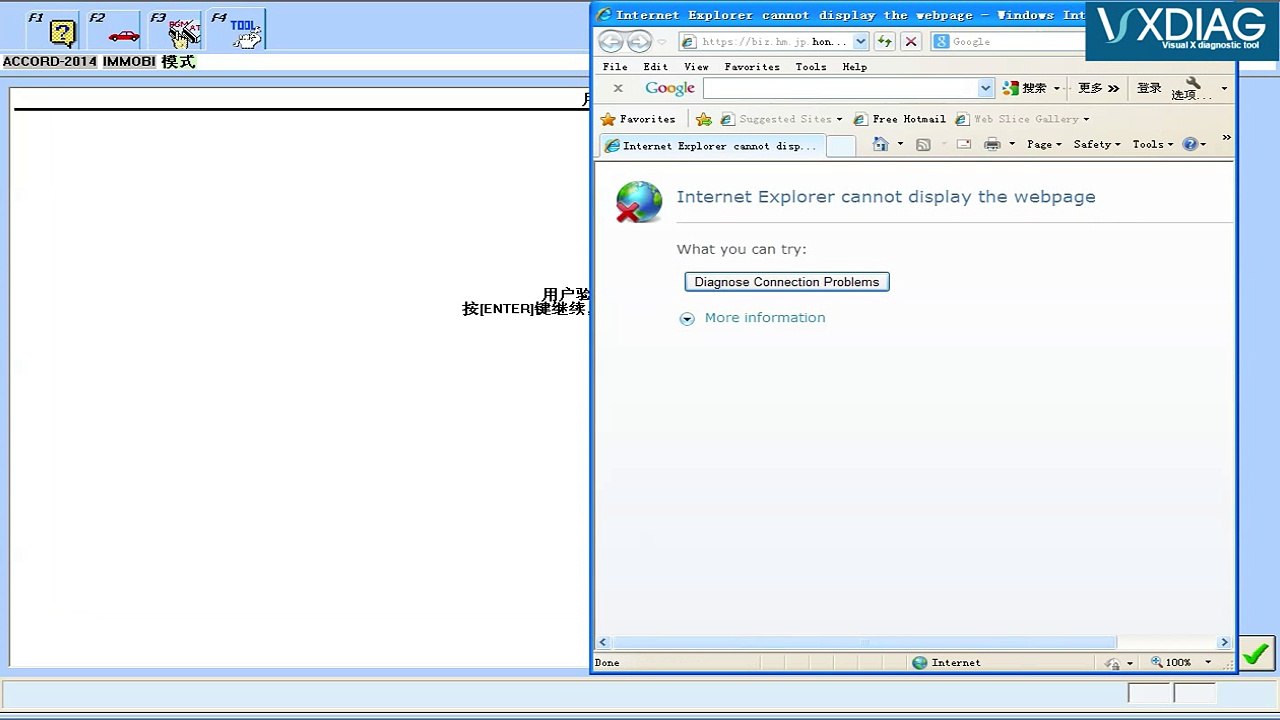Open a new blank tab
Screen dimensions: 1280x720
pyautogui.click(x=841, y=146)
